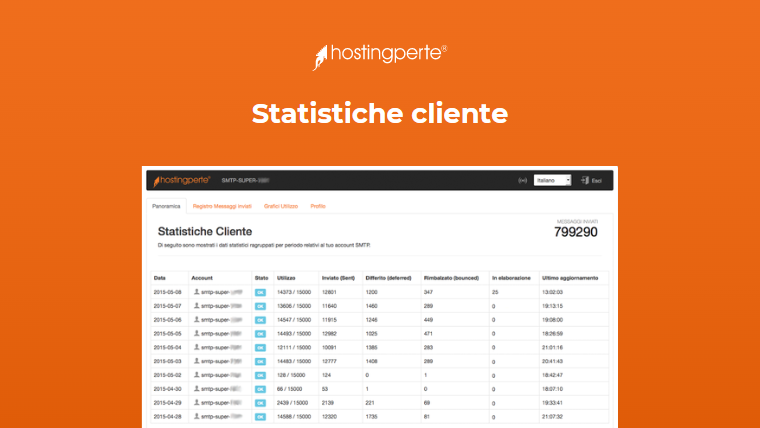Click the OK status badge for 2015-04-30
The width and height of the screenshot is (760, 428).
(x=260, y=388)
